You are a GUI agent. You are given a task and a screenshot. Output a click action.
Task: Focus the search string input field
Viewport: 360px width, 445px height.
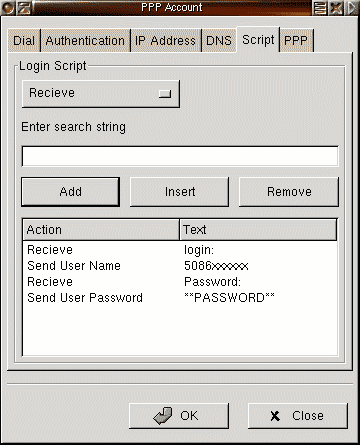click(x=180, y=156)
